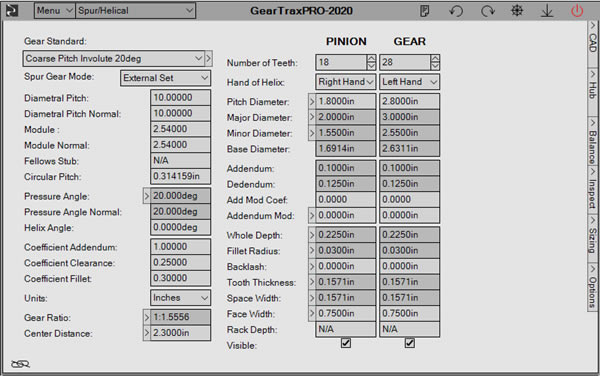Click gear Dedendum 0.1250in value

point(409,184)
